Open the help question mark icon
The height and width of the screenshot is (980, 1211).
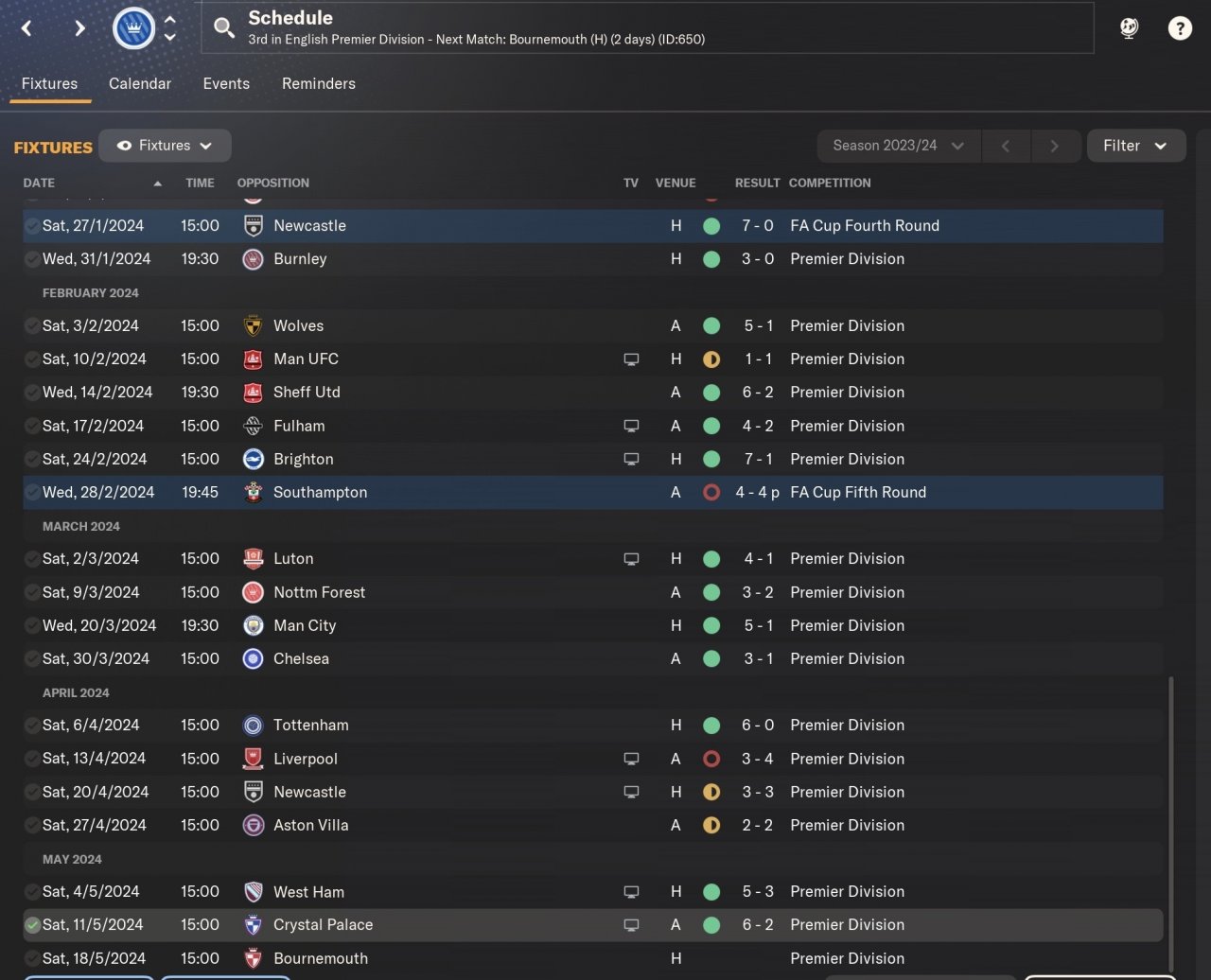click(x=1180, y=28)
